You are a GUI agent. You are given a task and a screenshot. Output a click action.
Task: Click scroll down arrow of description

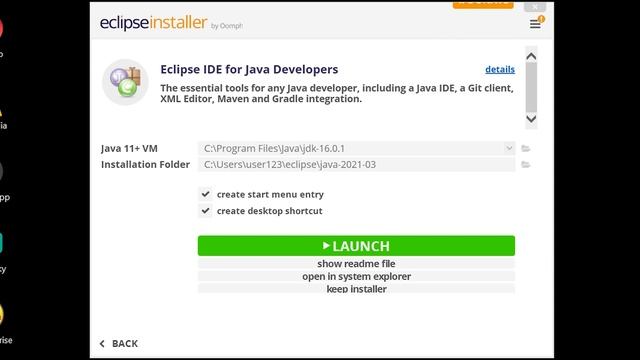(x=531, y=119)
